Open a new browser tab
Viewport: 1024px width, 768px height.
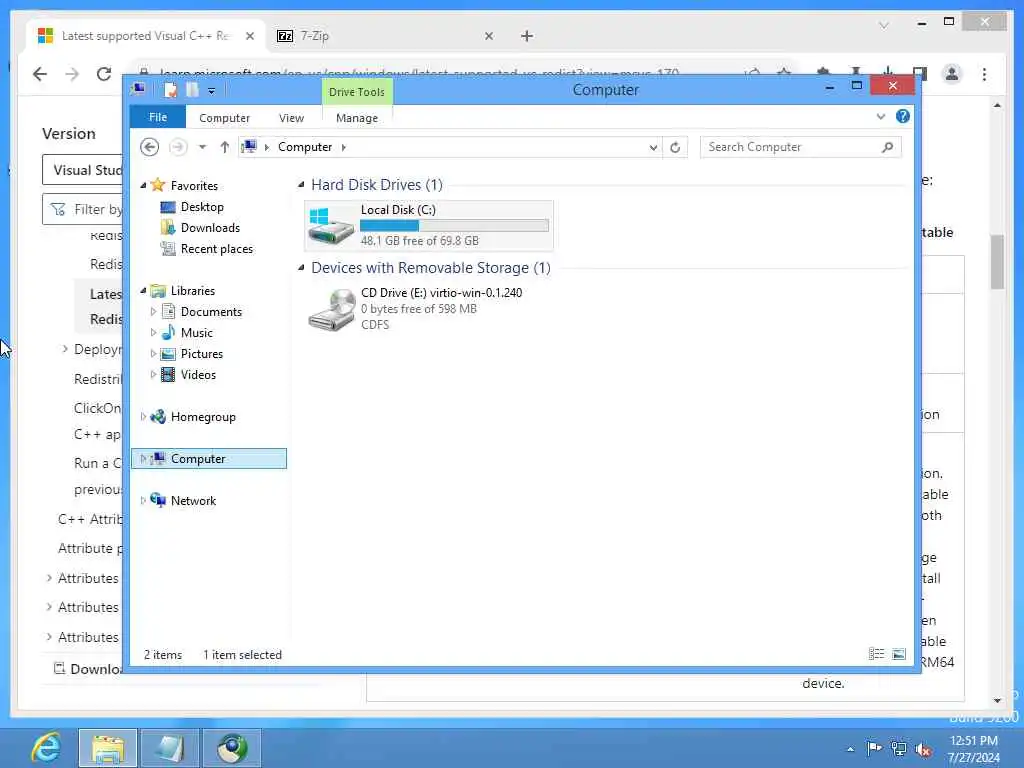[x=527, y=36]
